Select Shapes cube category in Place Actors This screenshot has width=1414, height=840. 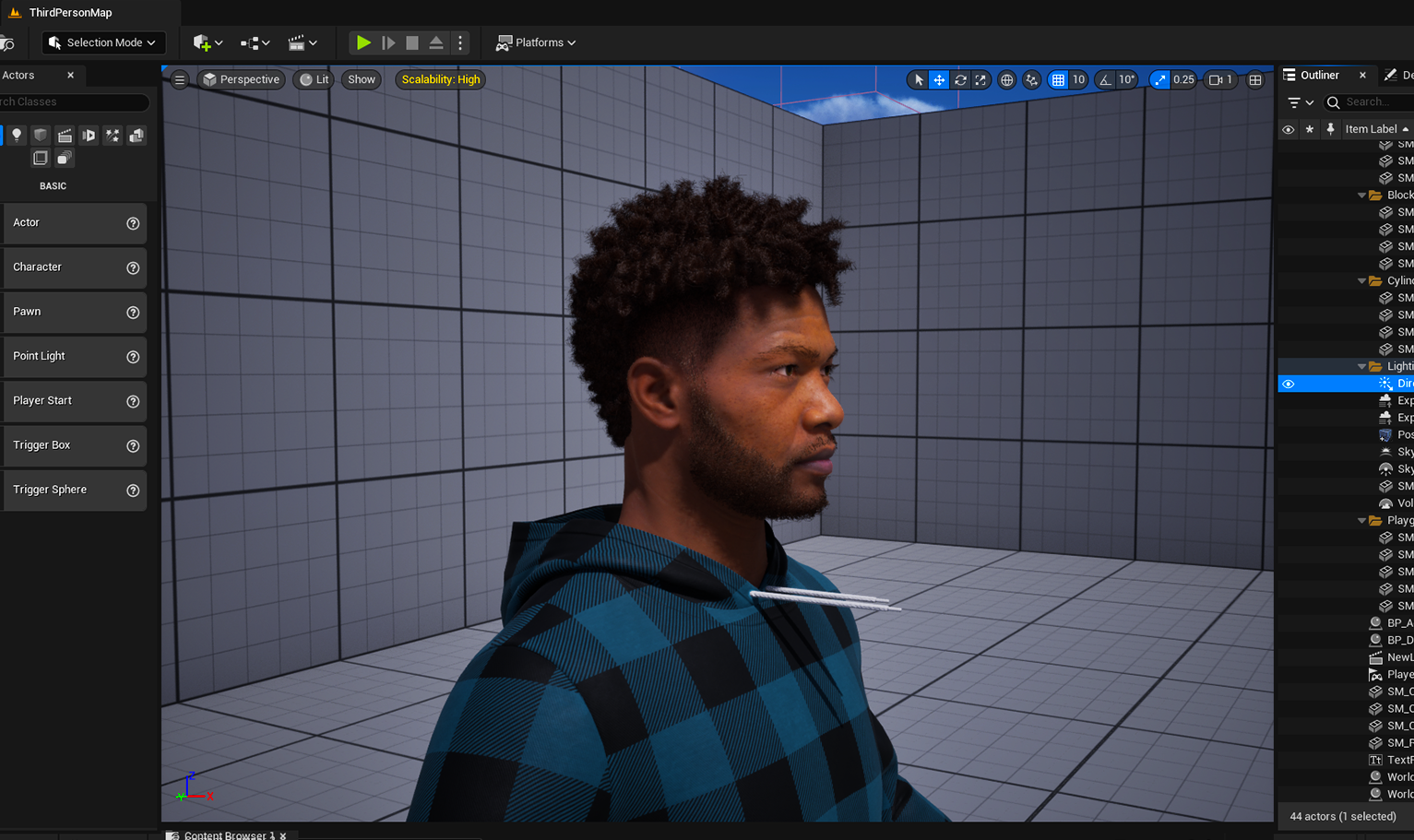pos(41,136)
